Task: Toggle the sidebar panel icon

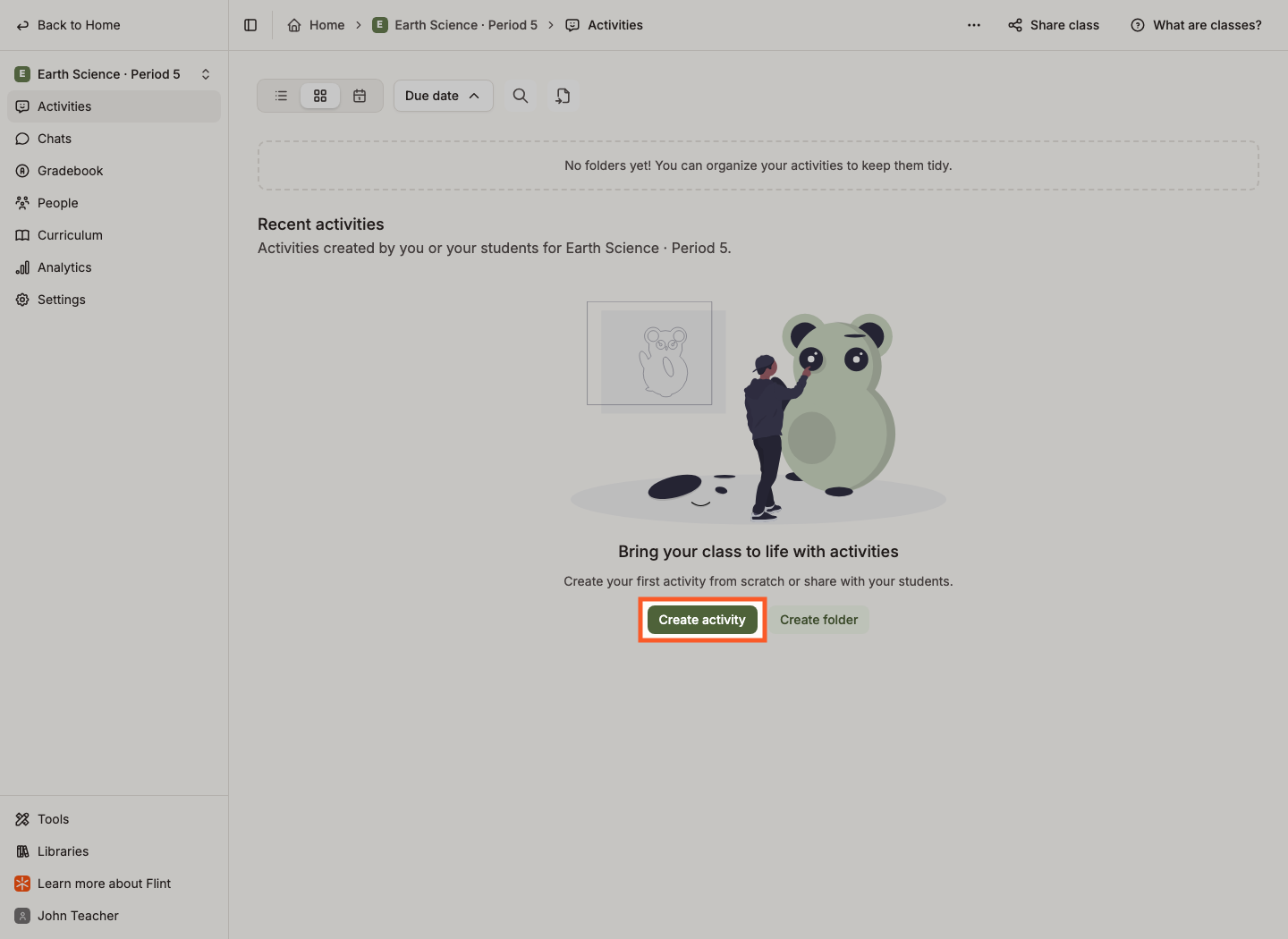Action: tap(250, 25)
